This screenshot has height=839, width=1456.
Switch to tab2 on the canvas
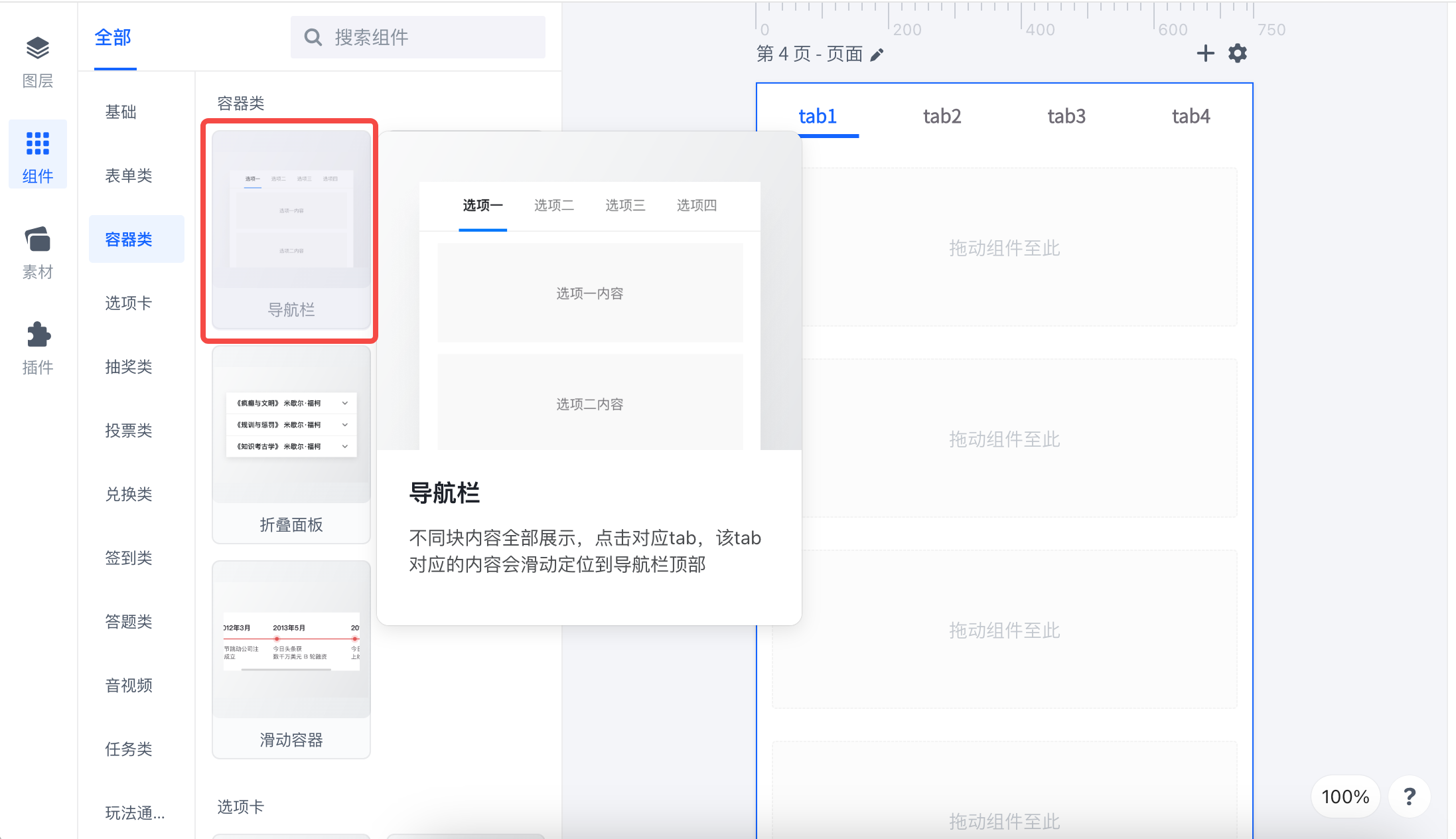click(942, 116)
